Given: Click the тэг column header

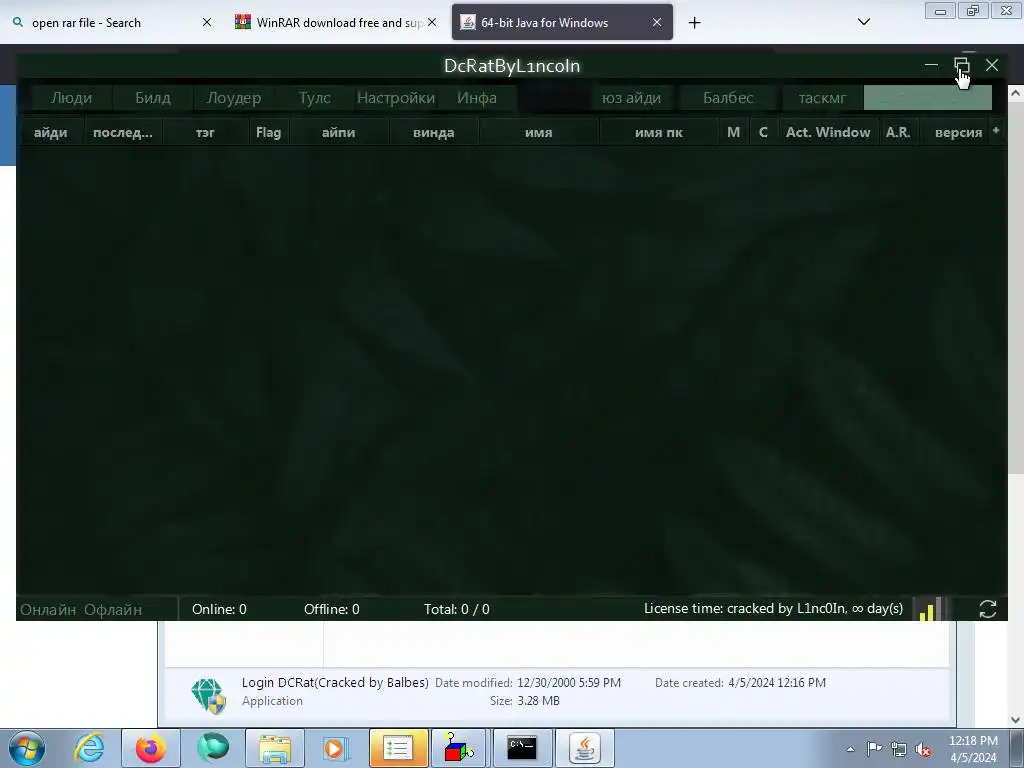Looking at the screenshot, I should (205, 133).
